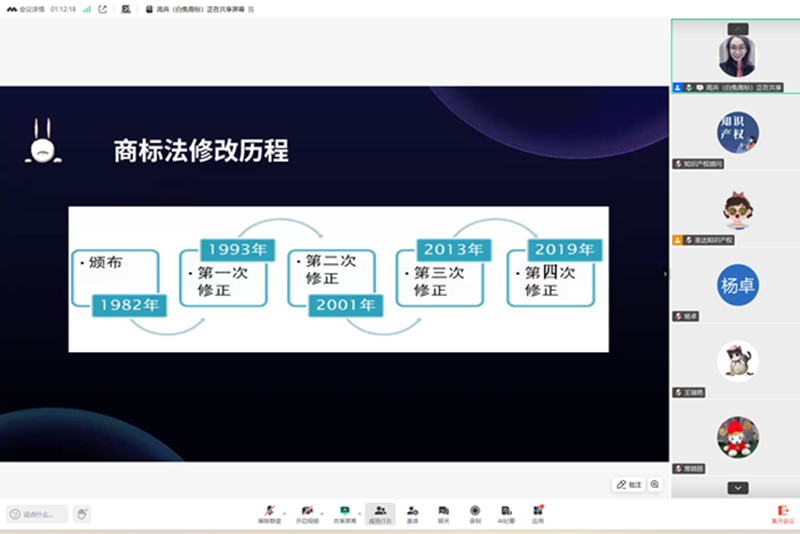Open the apps icon in toolbar
This screenshot has width=800, height=534.
point(538,512)
